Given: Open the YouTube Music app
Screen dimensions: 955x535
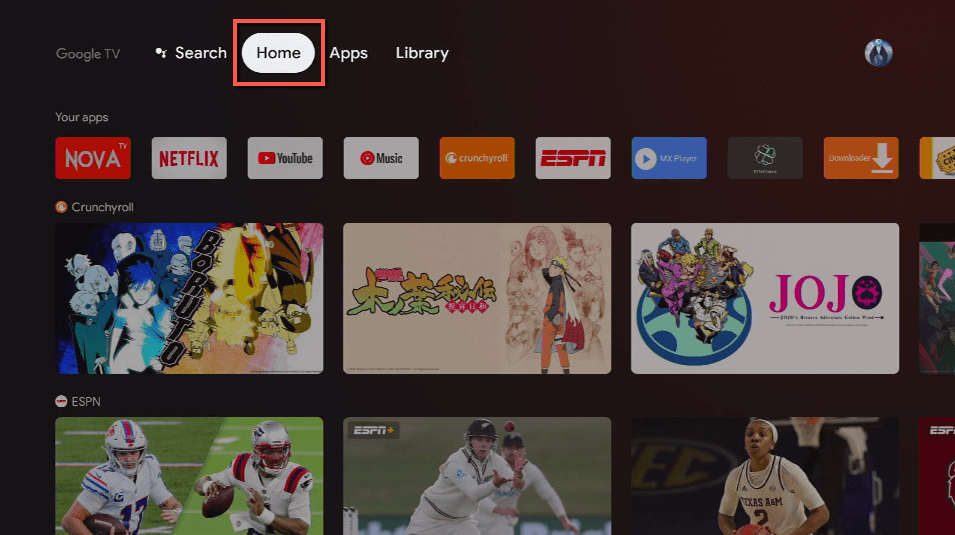Looking at the screenshot, I should [381, 158].
